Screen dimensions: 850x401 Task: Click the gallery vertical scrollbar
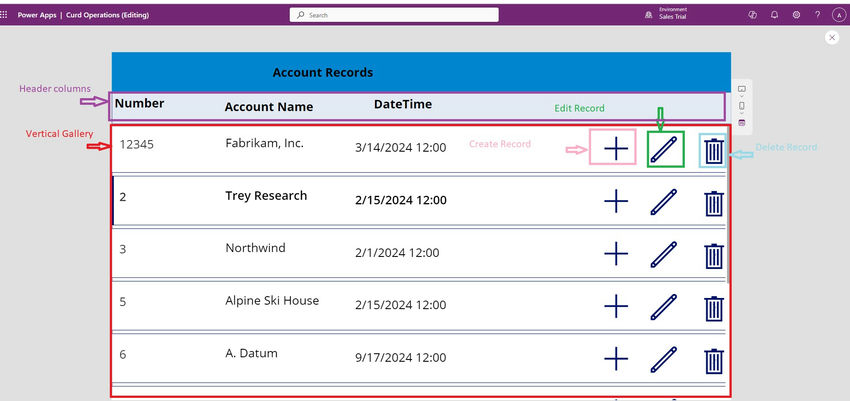728,200
